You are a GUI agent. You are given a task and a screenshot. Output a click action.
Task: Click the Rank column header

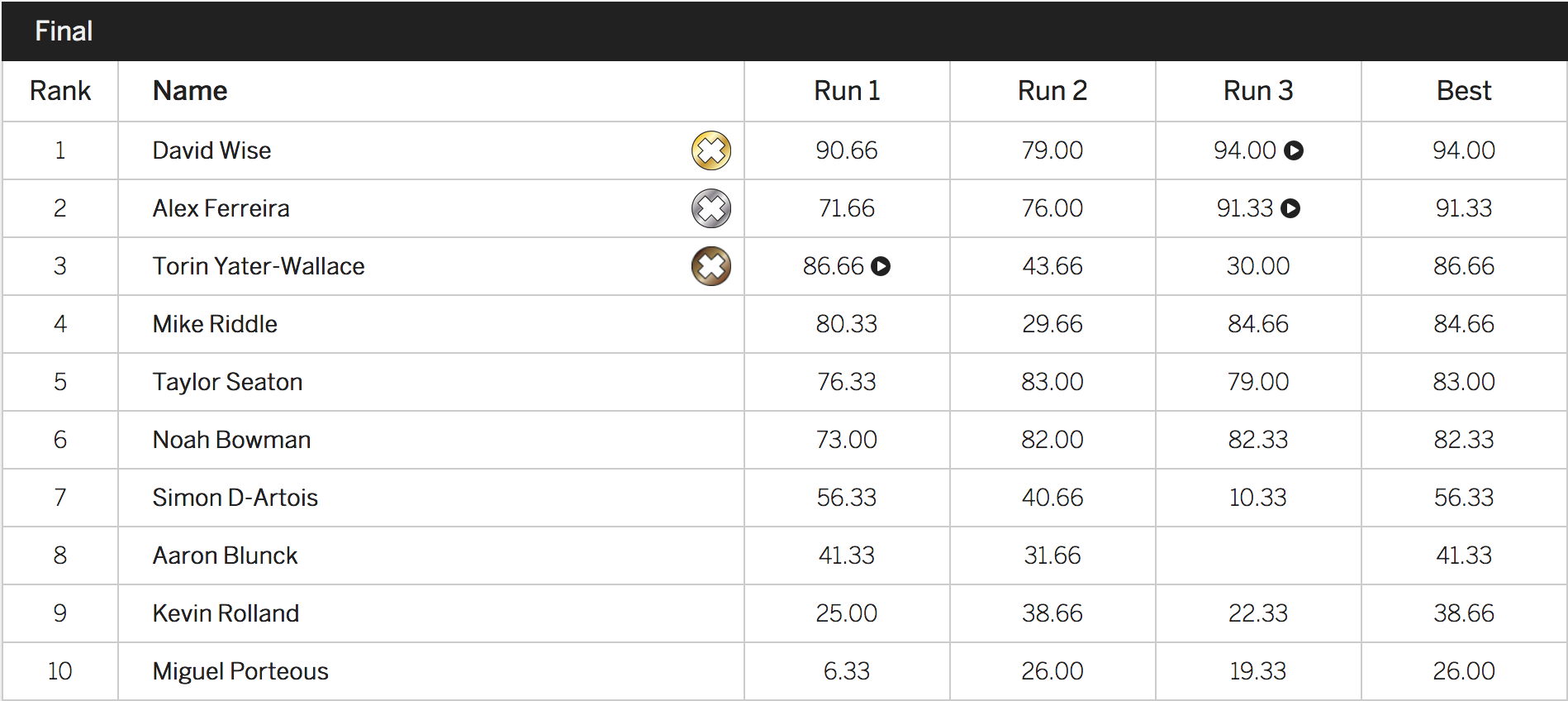click(59, 91)
